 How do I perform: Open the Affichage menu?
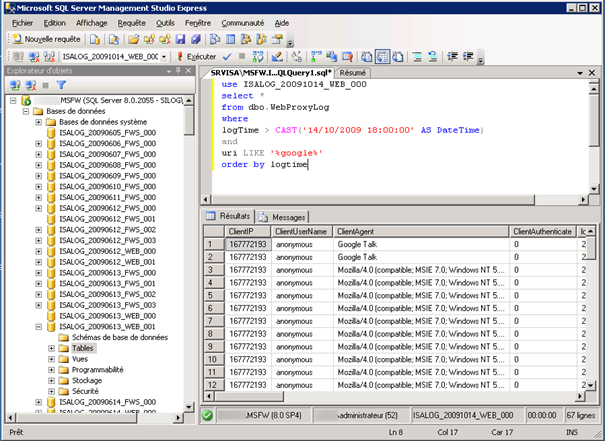point(91,23)
